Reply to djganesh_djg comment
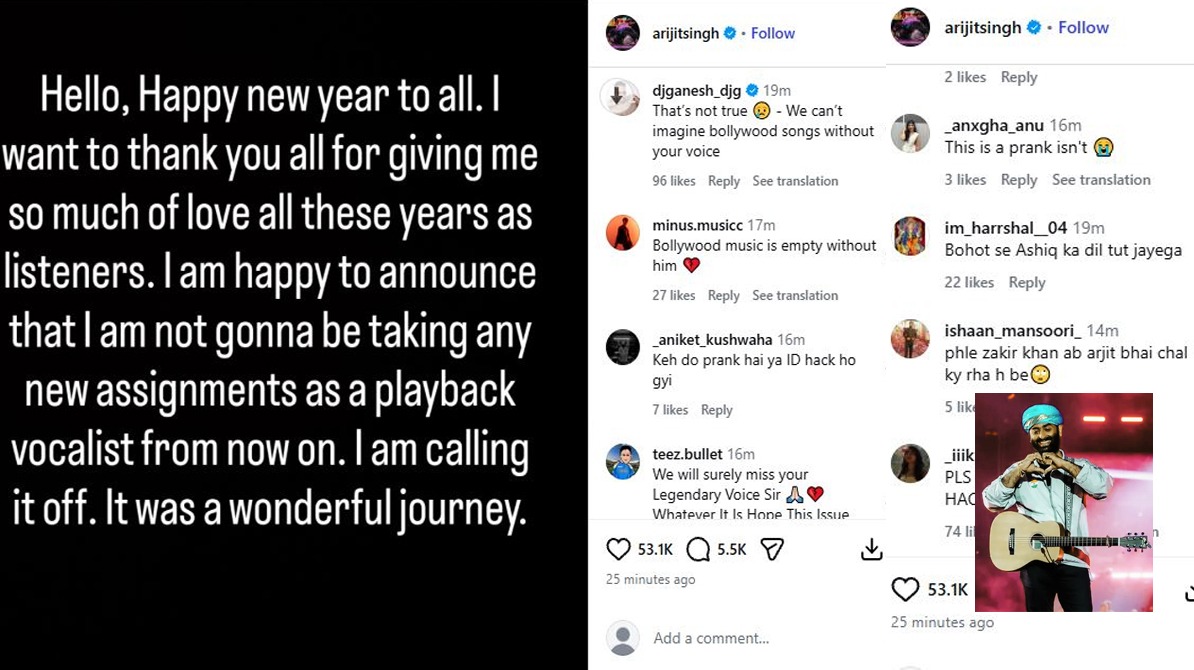This screenshot has width=1194, height=670. click(724, 181)
